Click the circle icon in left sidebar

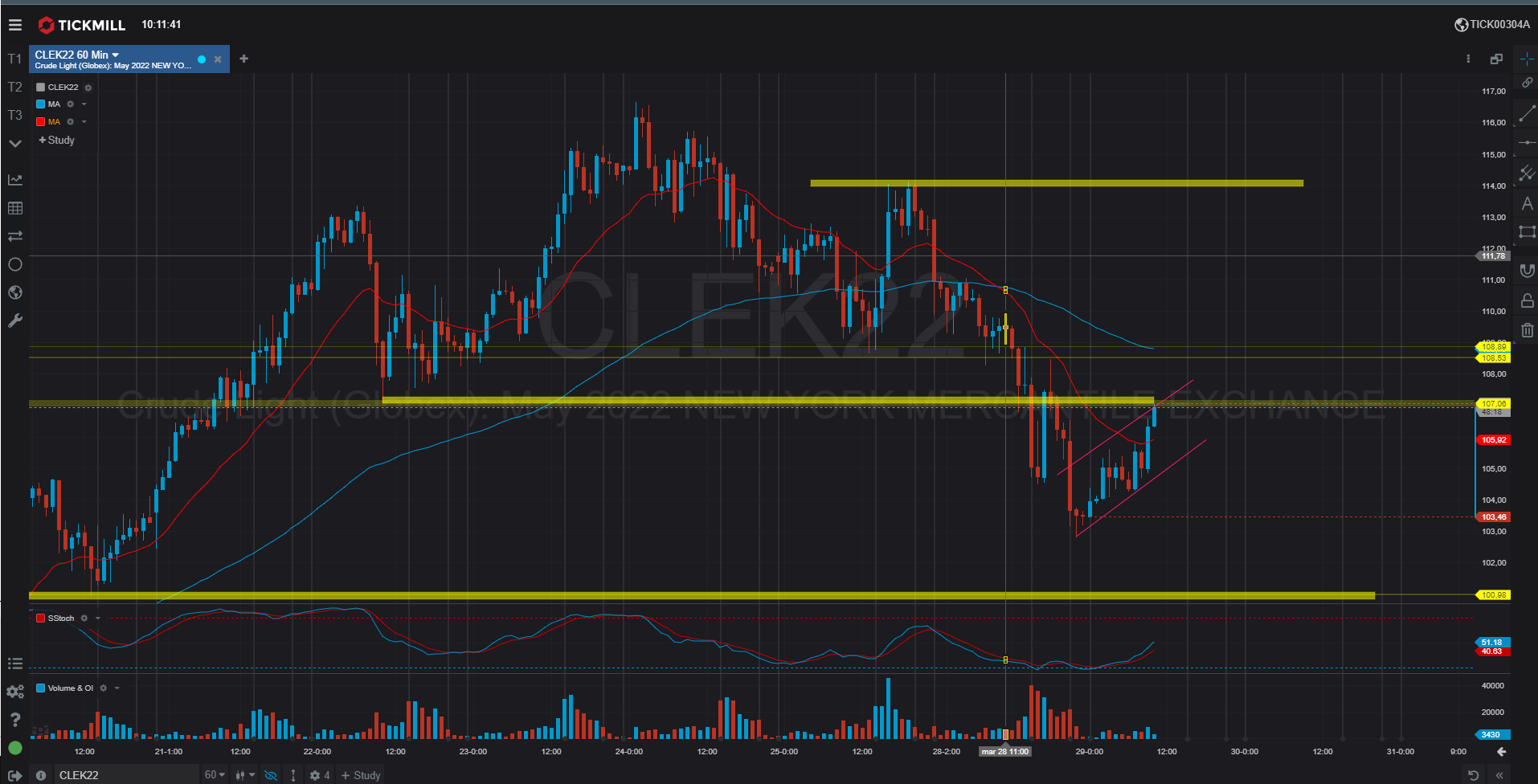pyautogui.click(x=14, y=264)
